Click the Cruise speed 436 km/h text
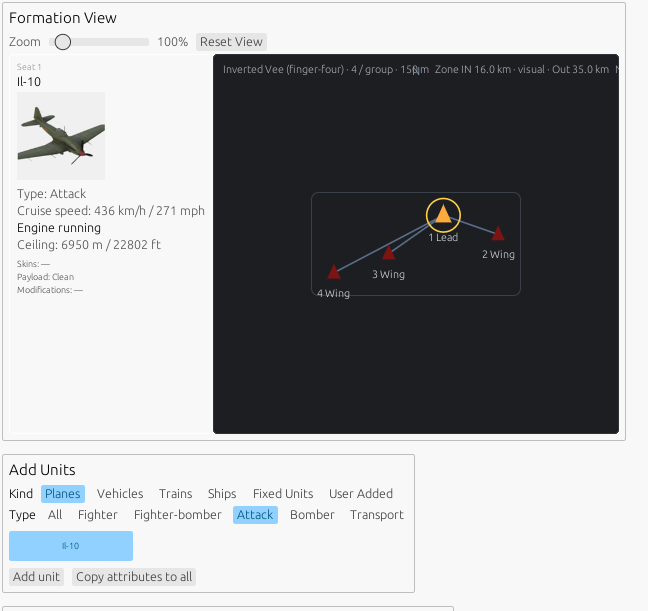Image resolution: width=648 pixels, height=611 pixels. click(111, 211)
